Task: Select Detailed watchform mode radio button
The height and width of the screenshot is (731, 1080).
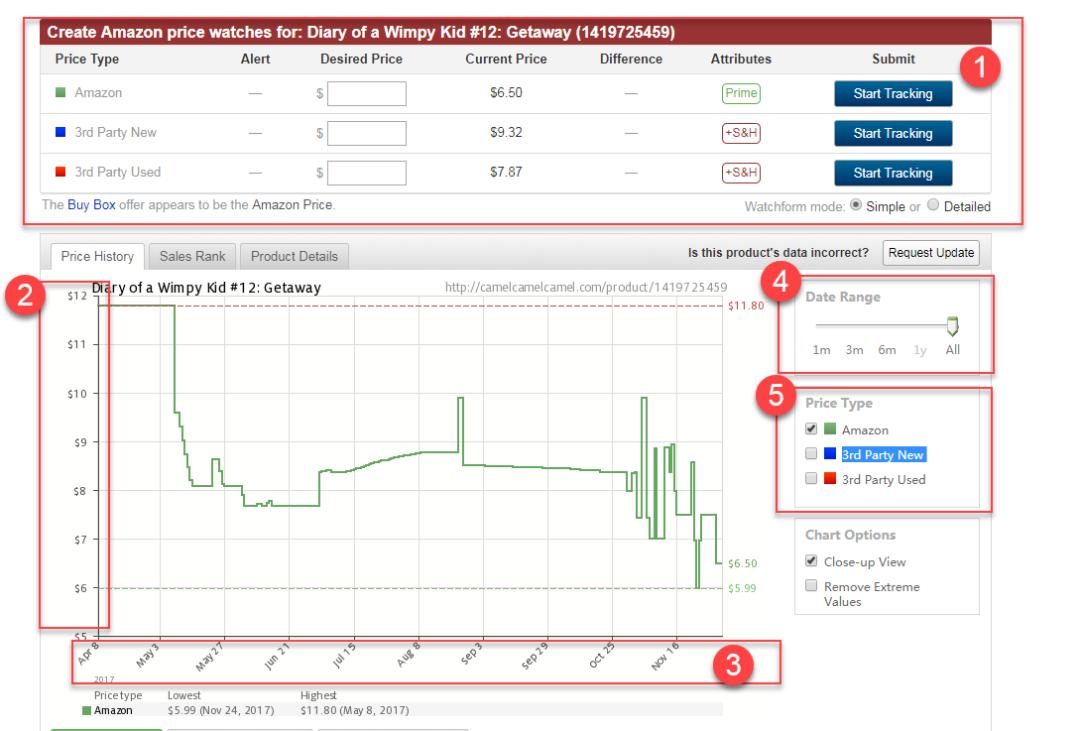Action: tap(933, 207)
